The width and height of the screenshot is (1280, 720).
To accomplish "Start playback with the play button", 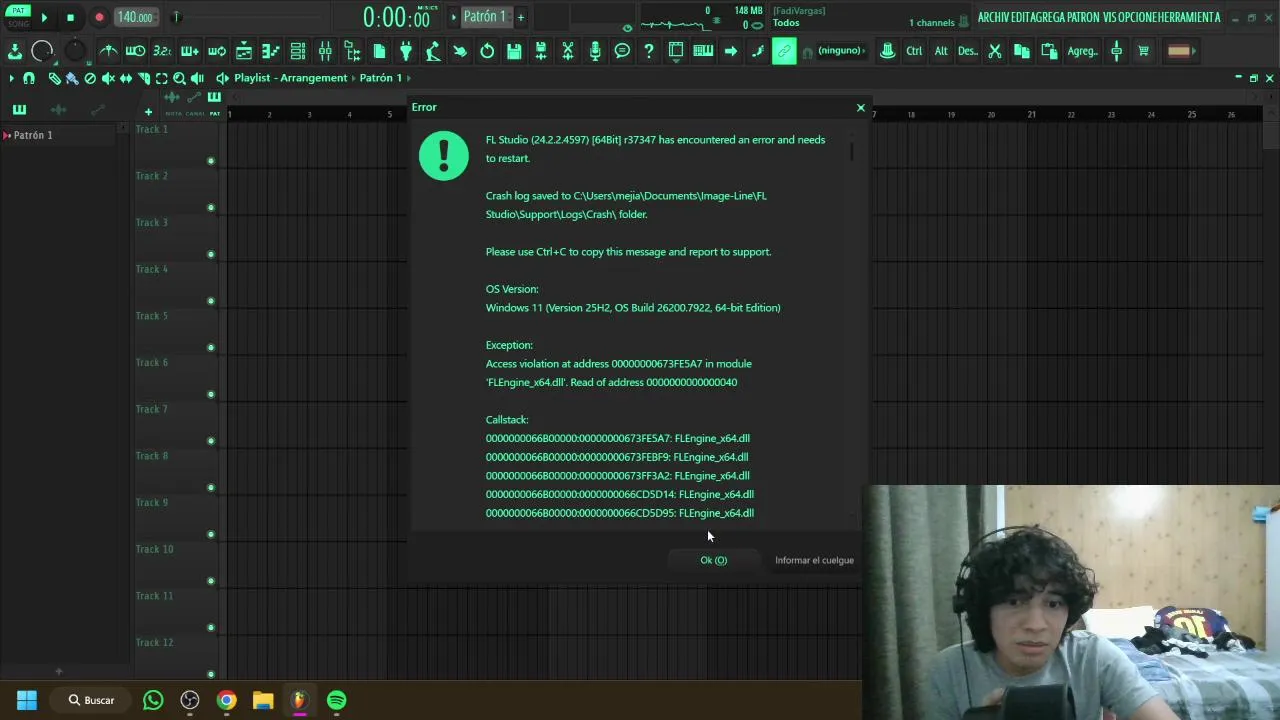I will 44,17.
